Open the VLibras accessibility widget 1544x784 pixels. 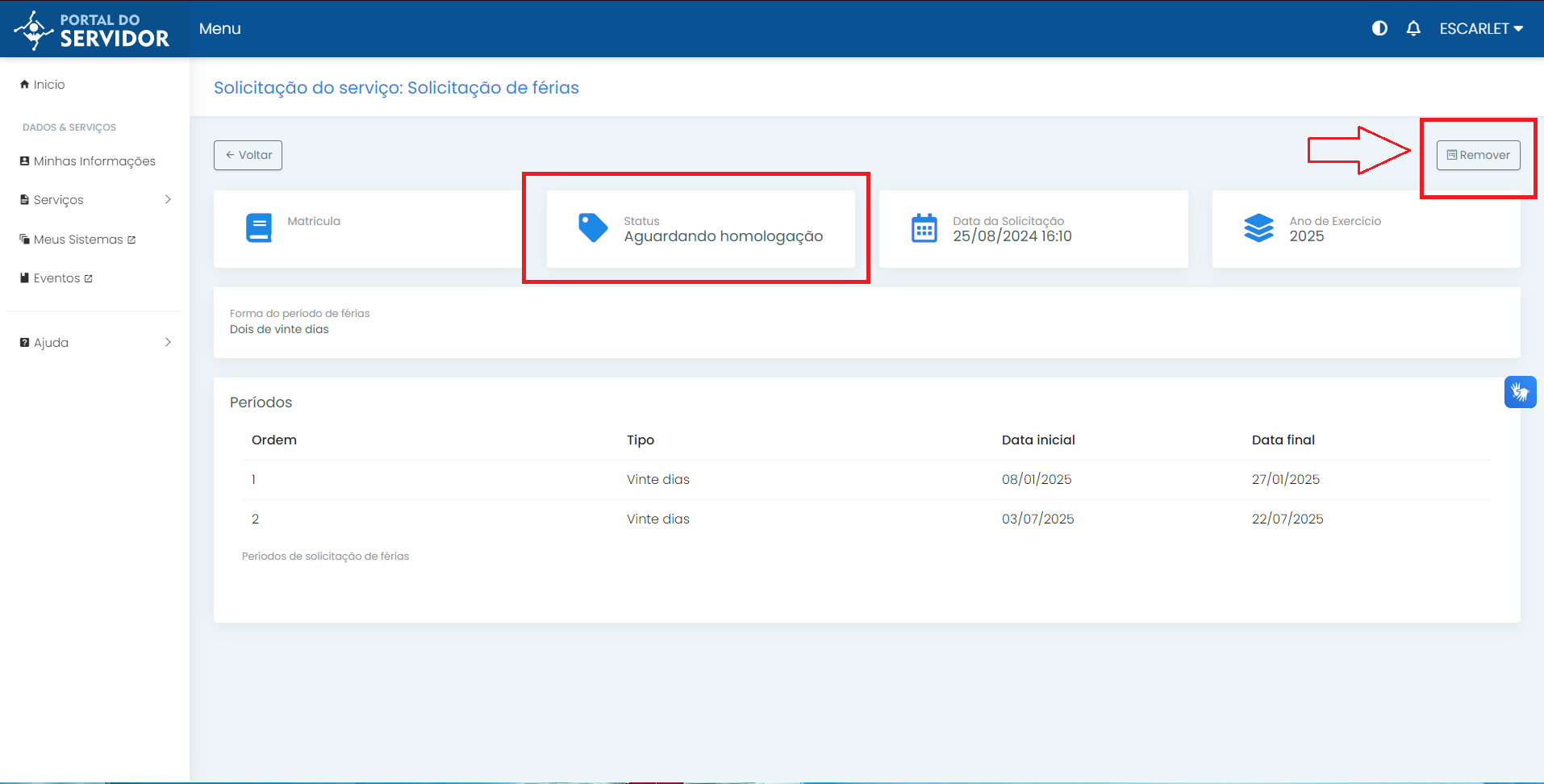click(x=1520, y=392)
